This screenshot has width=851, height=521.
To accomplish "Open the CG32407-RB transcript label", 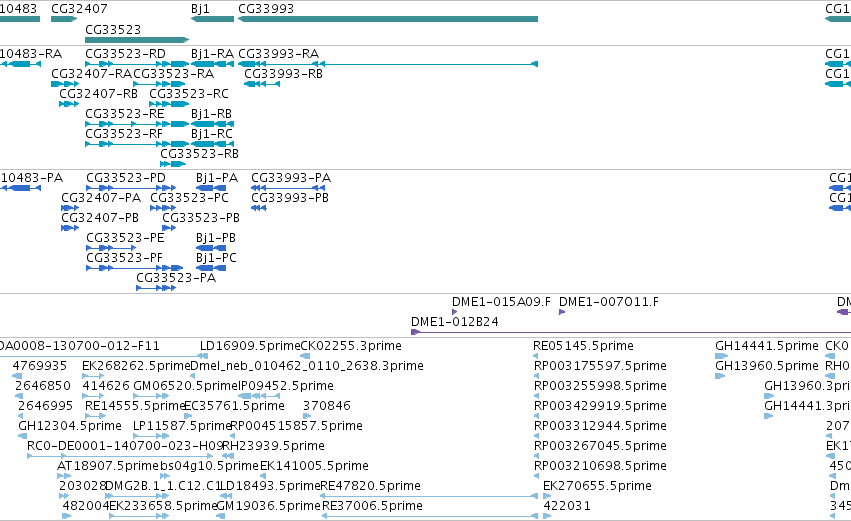I will (x=98, y=94).
